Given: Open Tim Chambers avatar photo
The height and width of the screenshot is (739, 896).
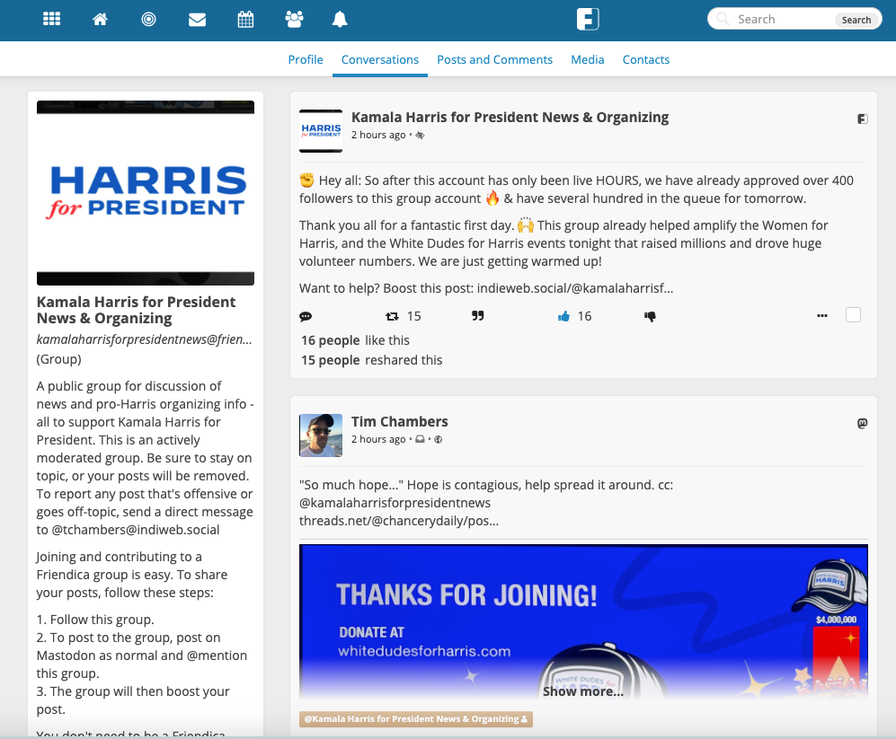Looking at the screenshot, I should point(321,436).
